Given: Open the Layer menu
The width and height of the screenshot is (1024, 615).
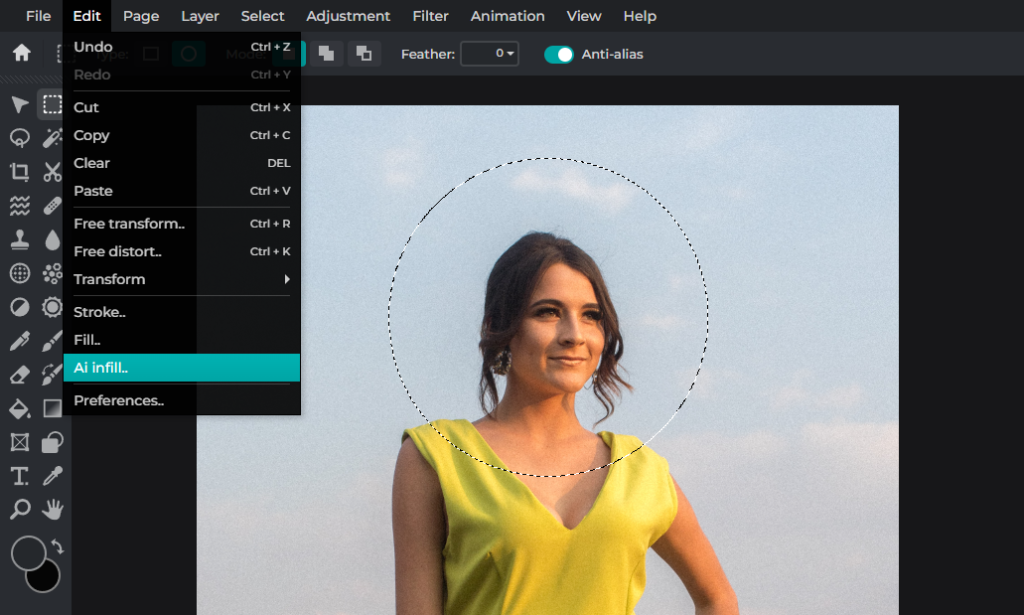Looking at the screenshot, I should 200,16.
